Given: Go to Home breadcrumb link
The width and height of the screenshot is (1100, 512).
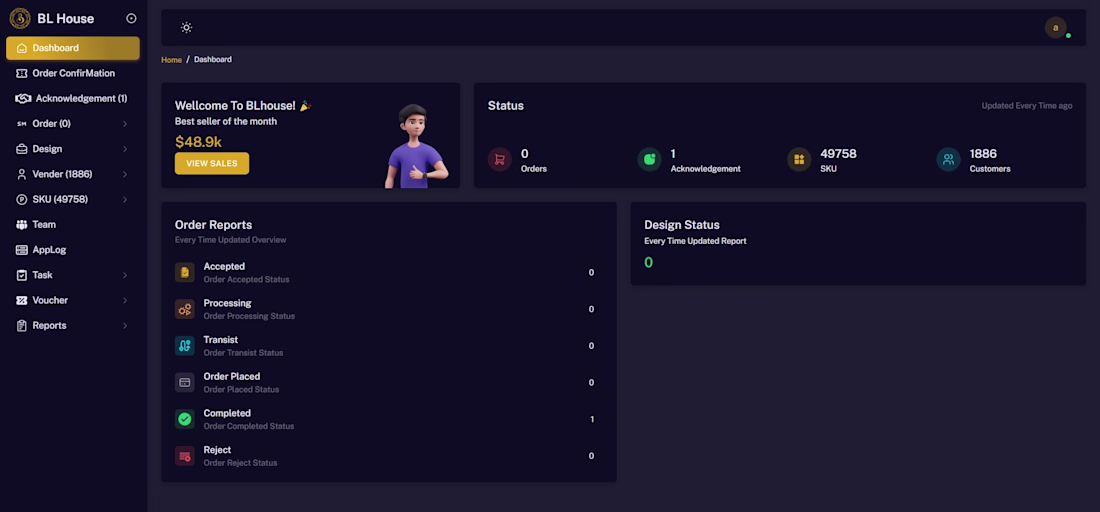Looking at the screenshot, I should pyautogui.click(x=171, y=60).
